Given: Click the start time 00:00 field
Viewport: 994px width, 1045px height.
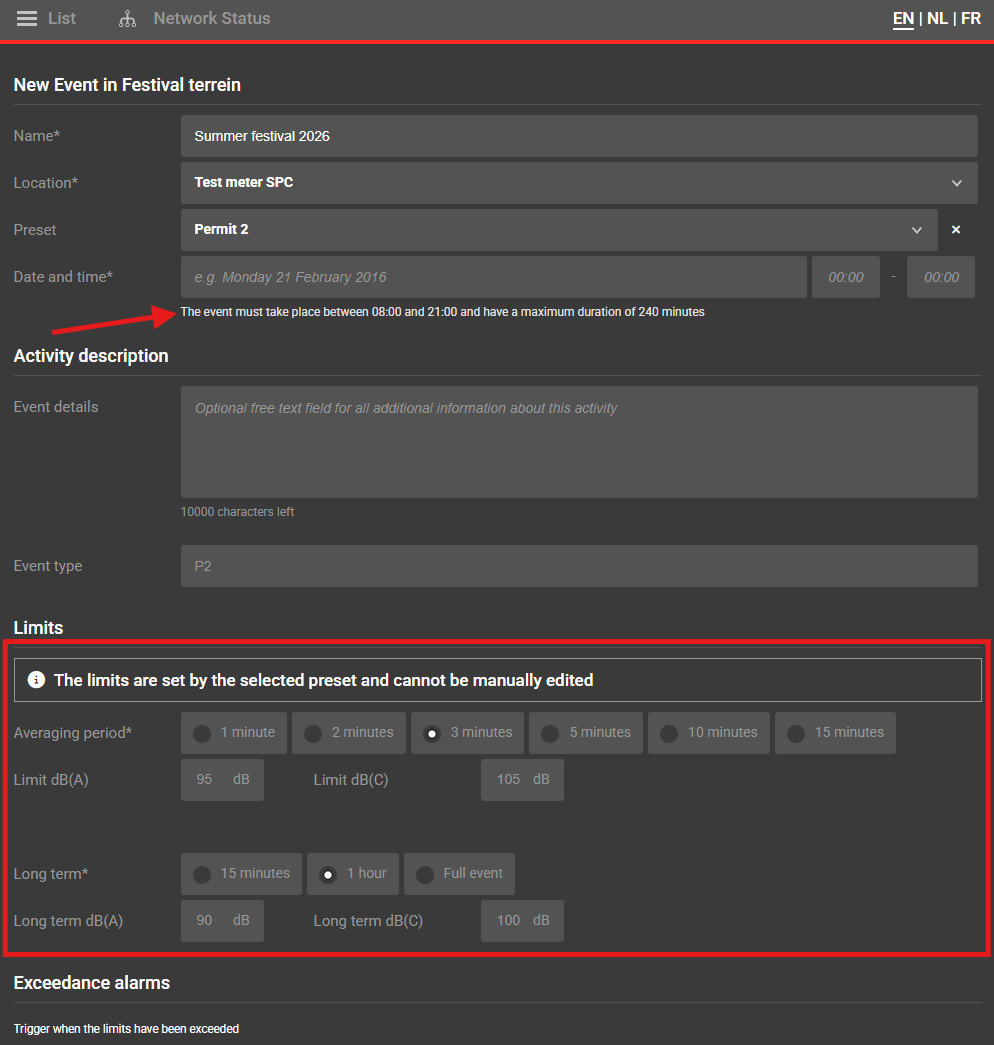Looking at the screenshot, I should tap(845, 277).
